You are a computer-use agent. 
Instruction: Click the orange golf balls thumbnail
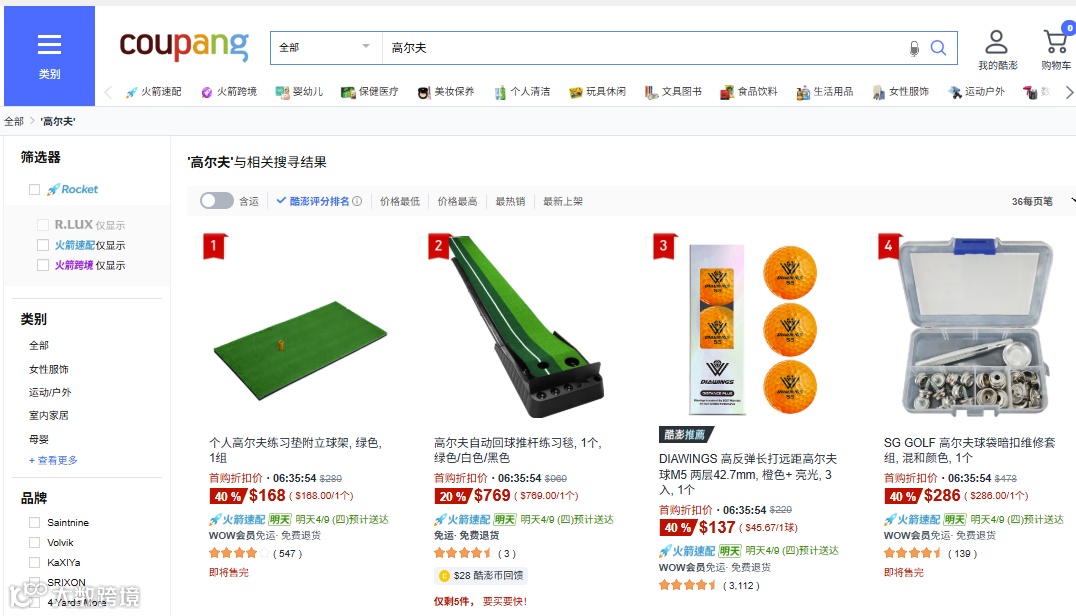point(751,329)
